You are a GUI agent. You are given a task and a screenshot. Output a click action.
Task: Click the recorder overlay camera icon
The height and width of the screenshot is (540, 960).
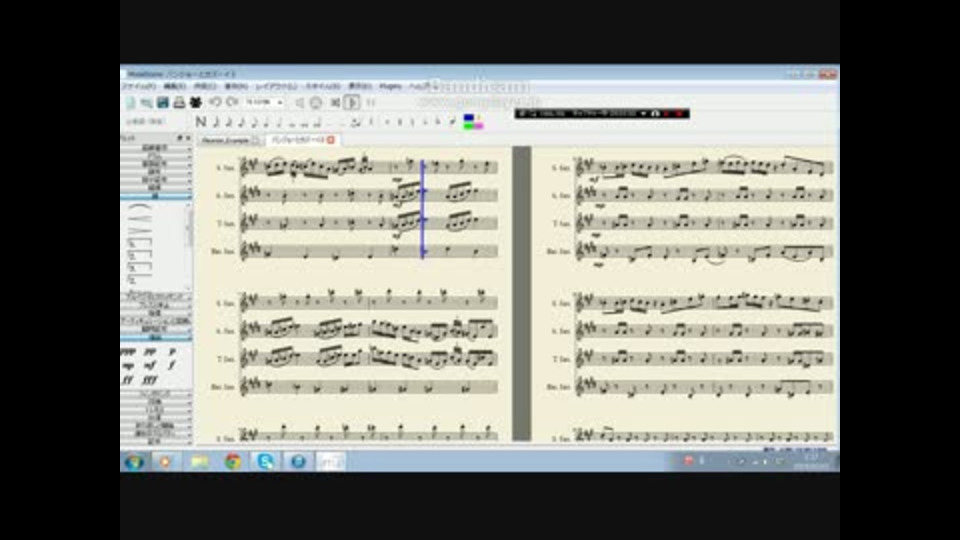[655, 114]
